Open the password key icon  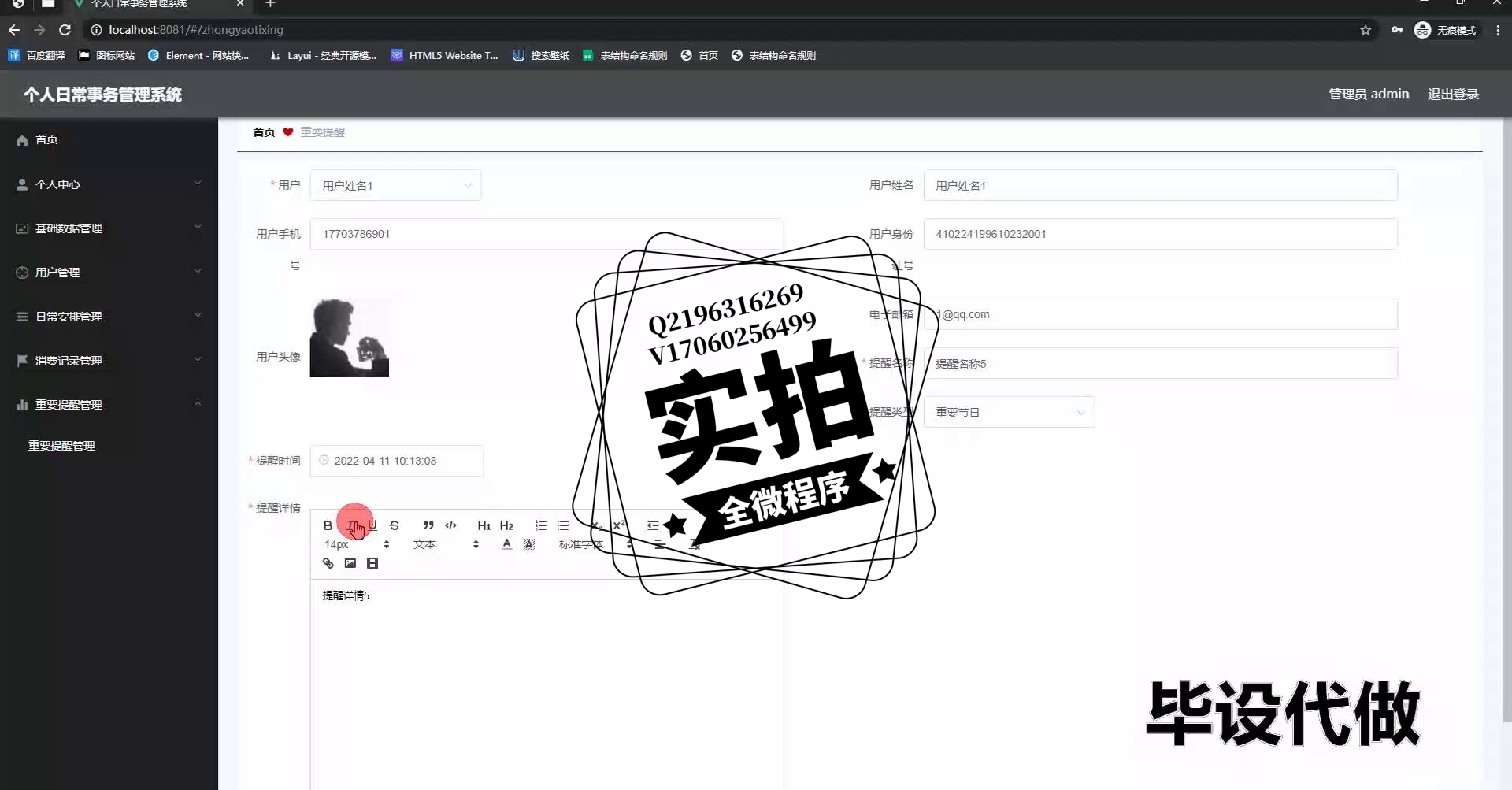pyautogui.click(x=1397, y=30)
